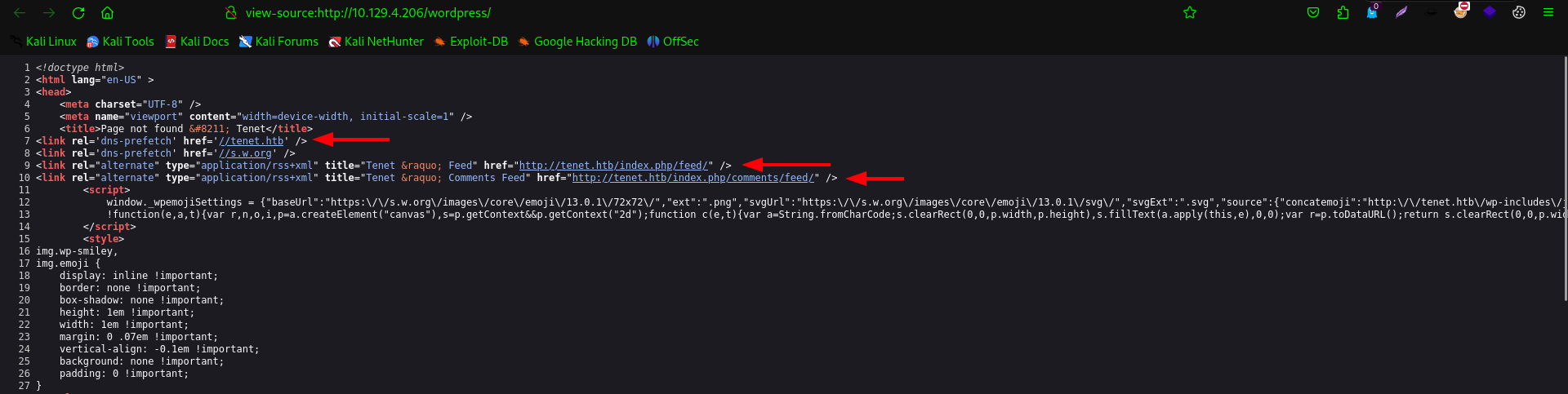
Task: Click the html lang="en-US" line
Action: (95, 80)
